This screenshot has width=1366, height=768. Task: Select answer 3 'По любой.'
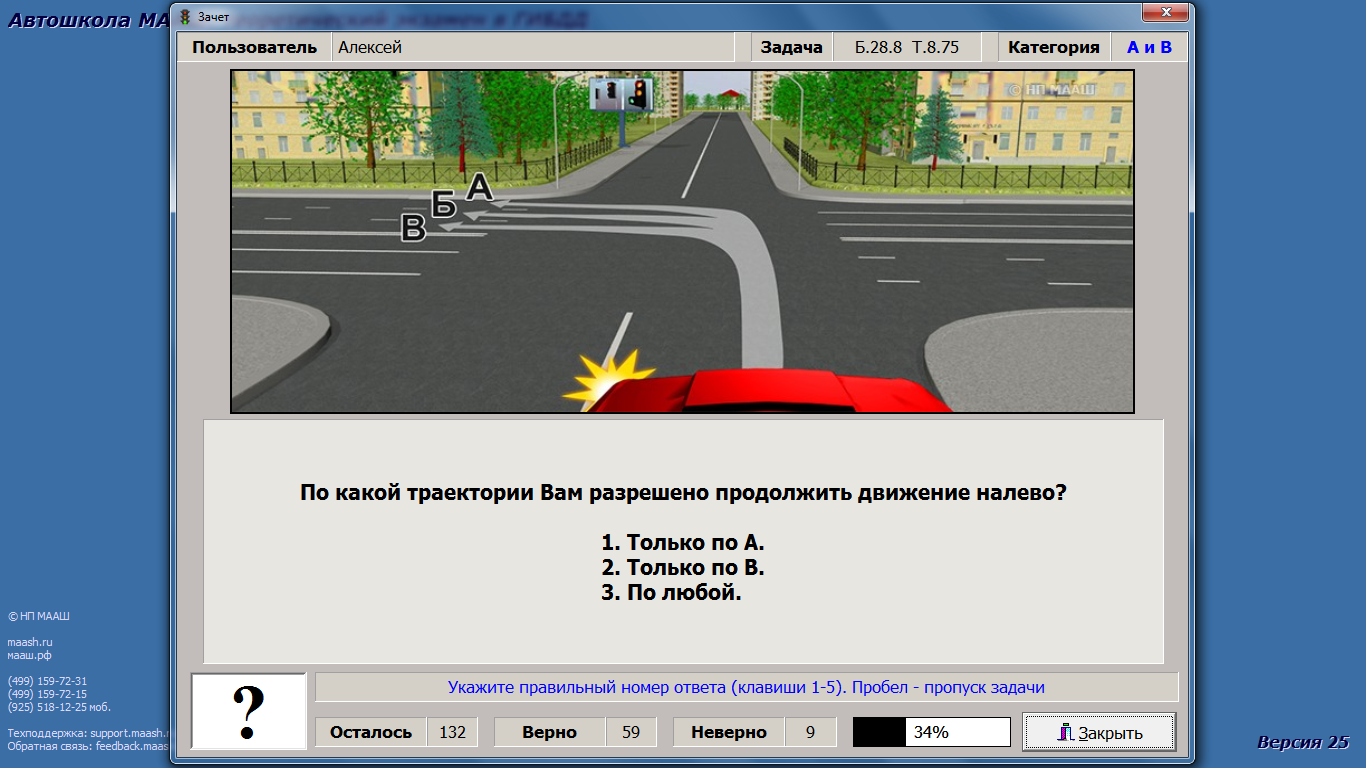[x=671, y=592]
